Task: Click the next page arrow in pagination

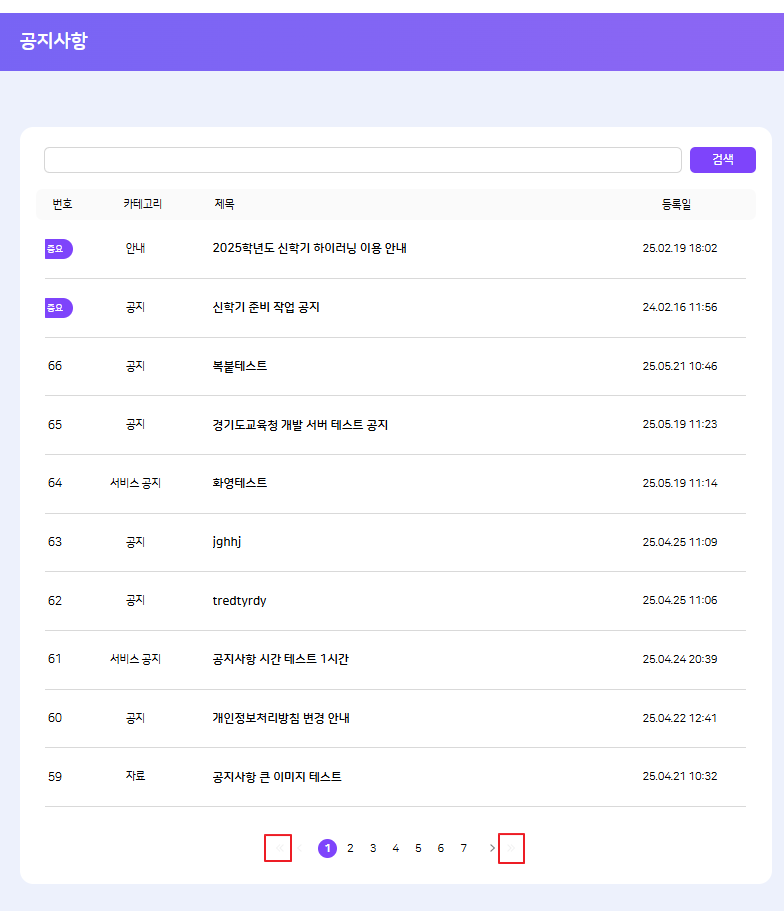Action: pyautogui.click(x=492, y=848)
